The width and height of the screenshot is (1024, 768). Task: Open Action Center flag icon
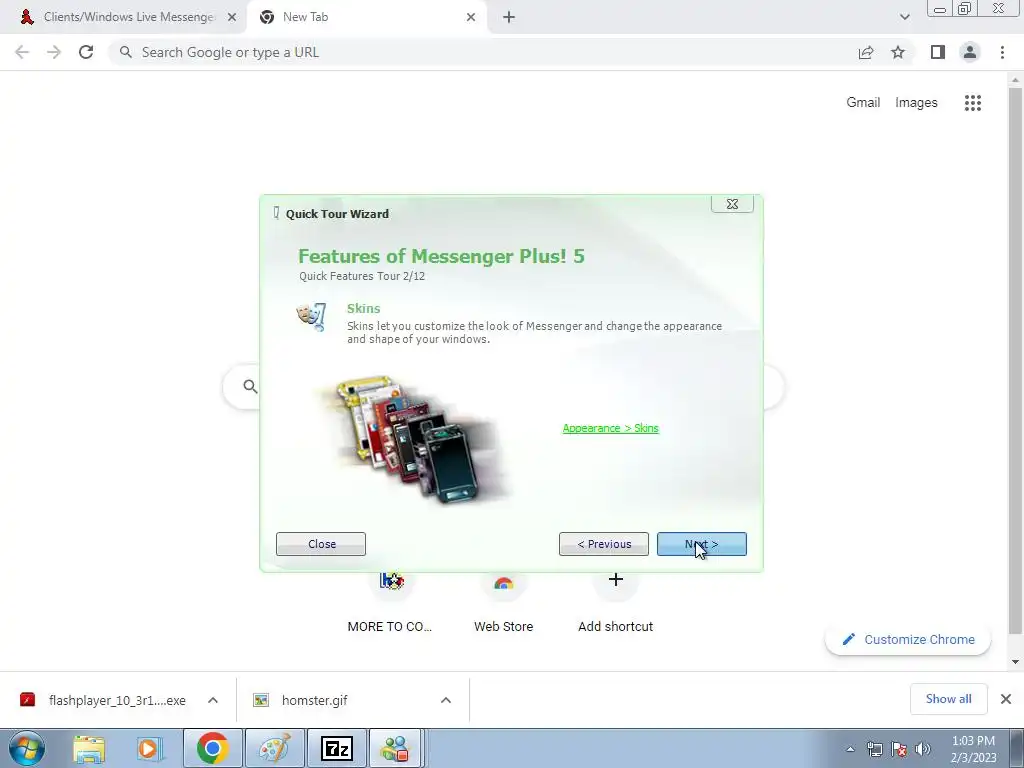[x=899, y=749]
